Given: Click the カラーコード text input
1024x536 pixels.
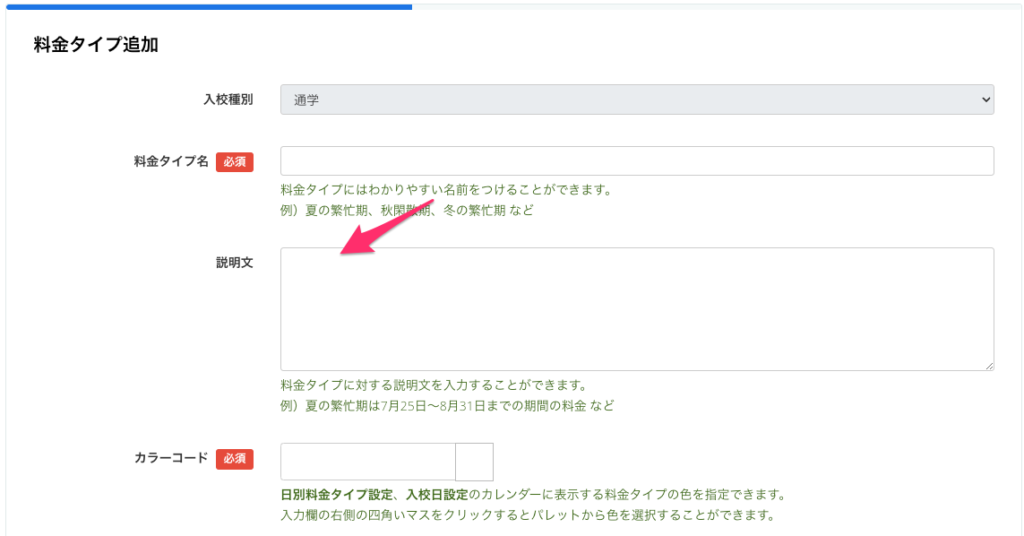Looking at the screenshot, I should tap(367, 462).
